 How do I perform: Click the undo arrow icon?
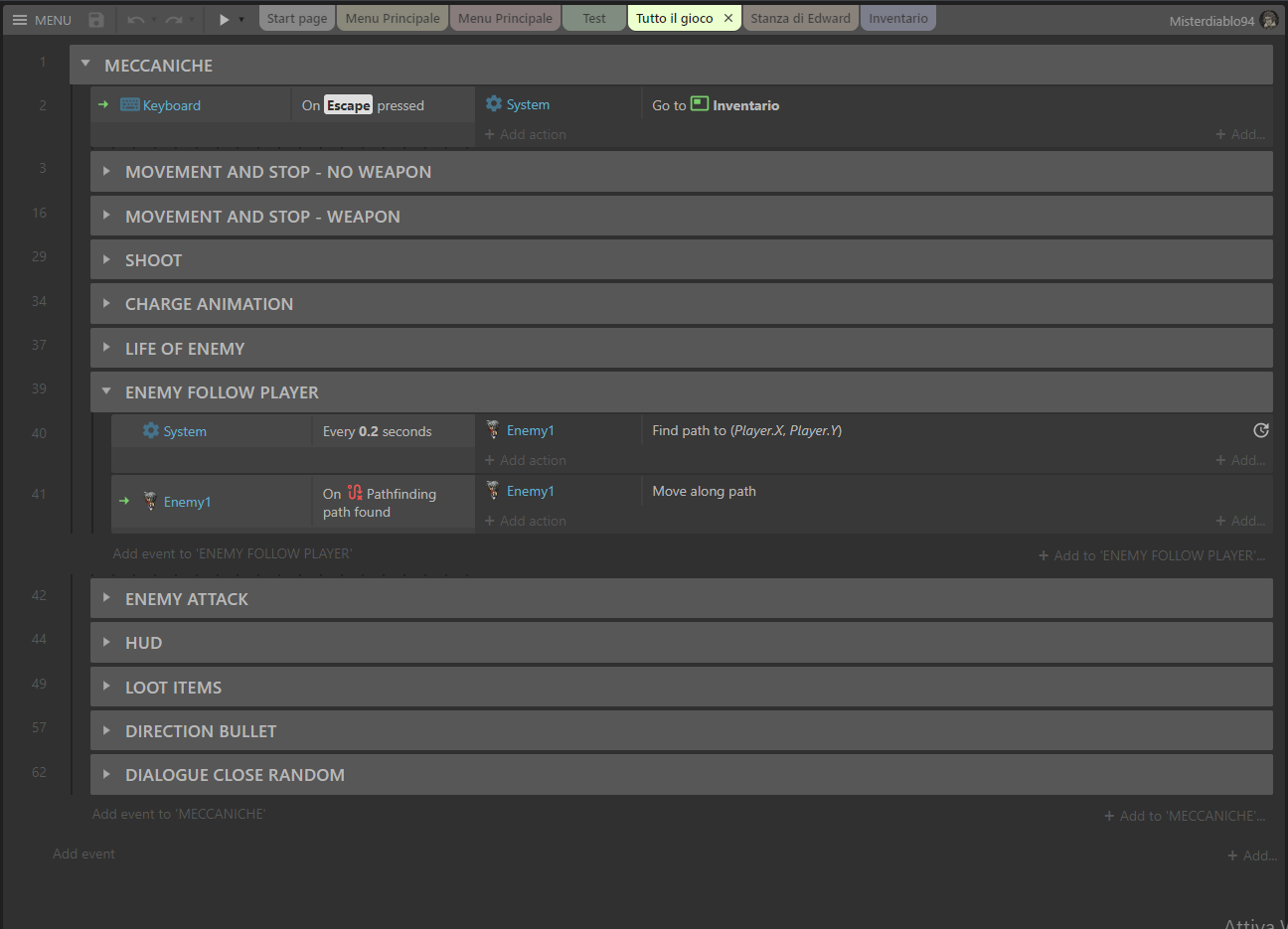pos(136,20)
